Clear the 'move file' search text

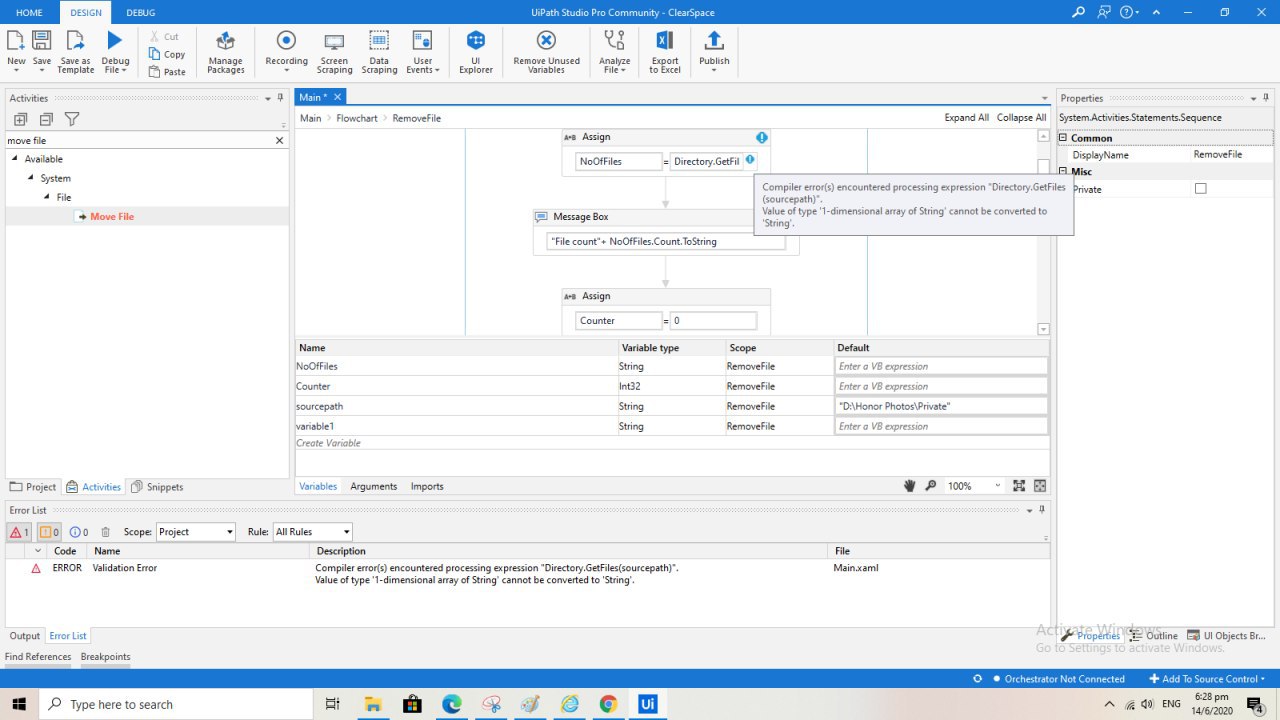click(x=280, y=141)
